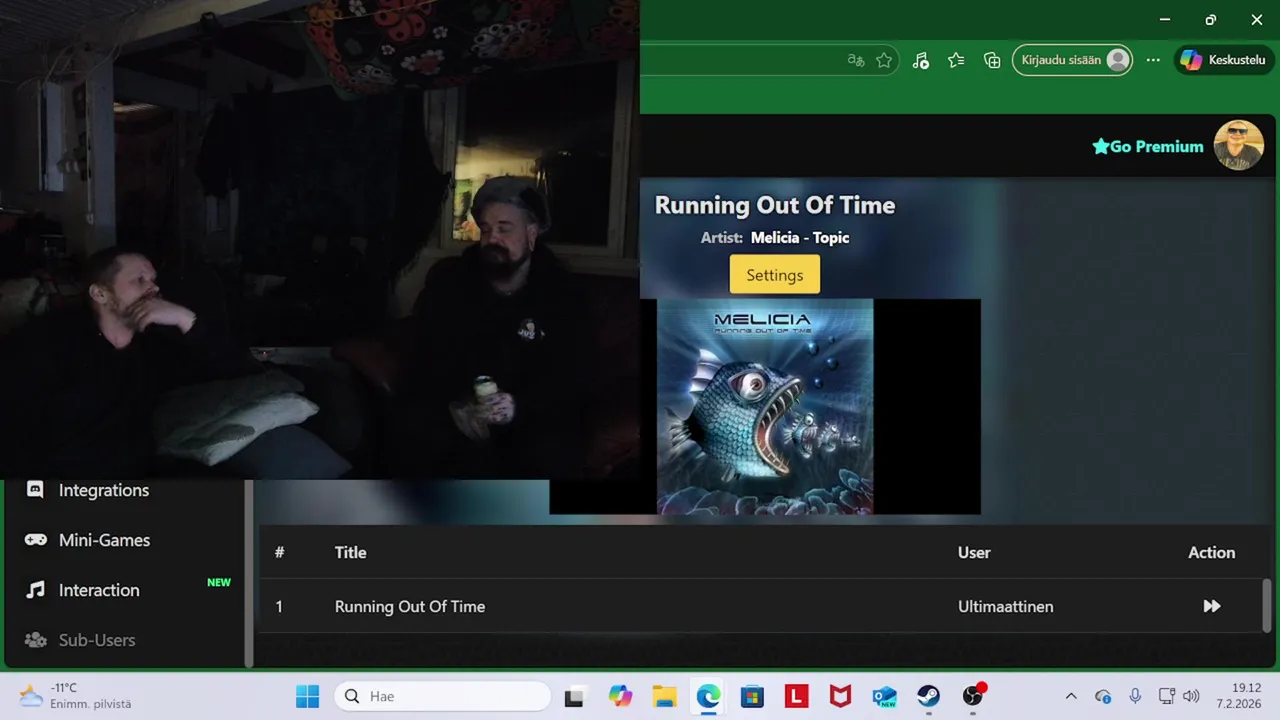Open McAfee from the taskbar
This screenshot has width=1280, height=720.
tap(840, 696)
